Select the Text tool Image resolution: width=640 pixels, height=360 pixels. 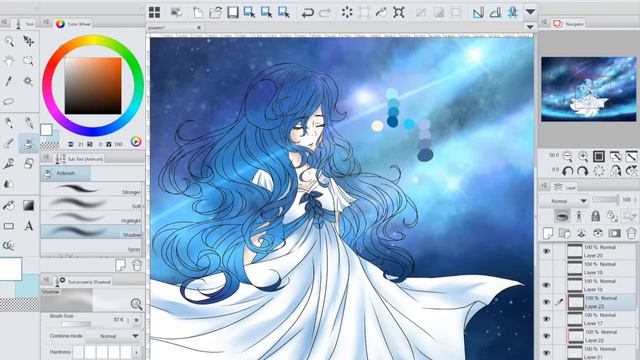(x=28, y=226)
